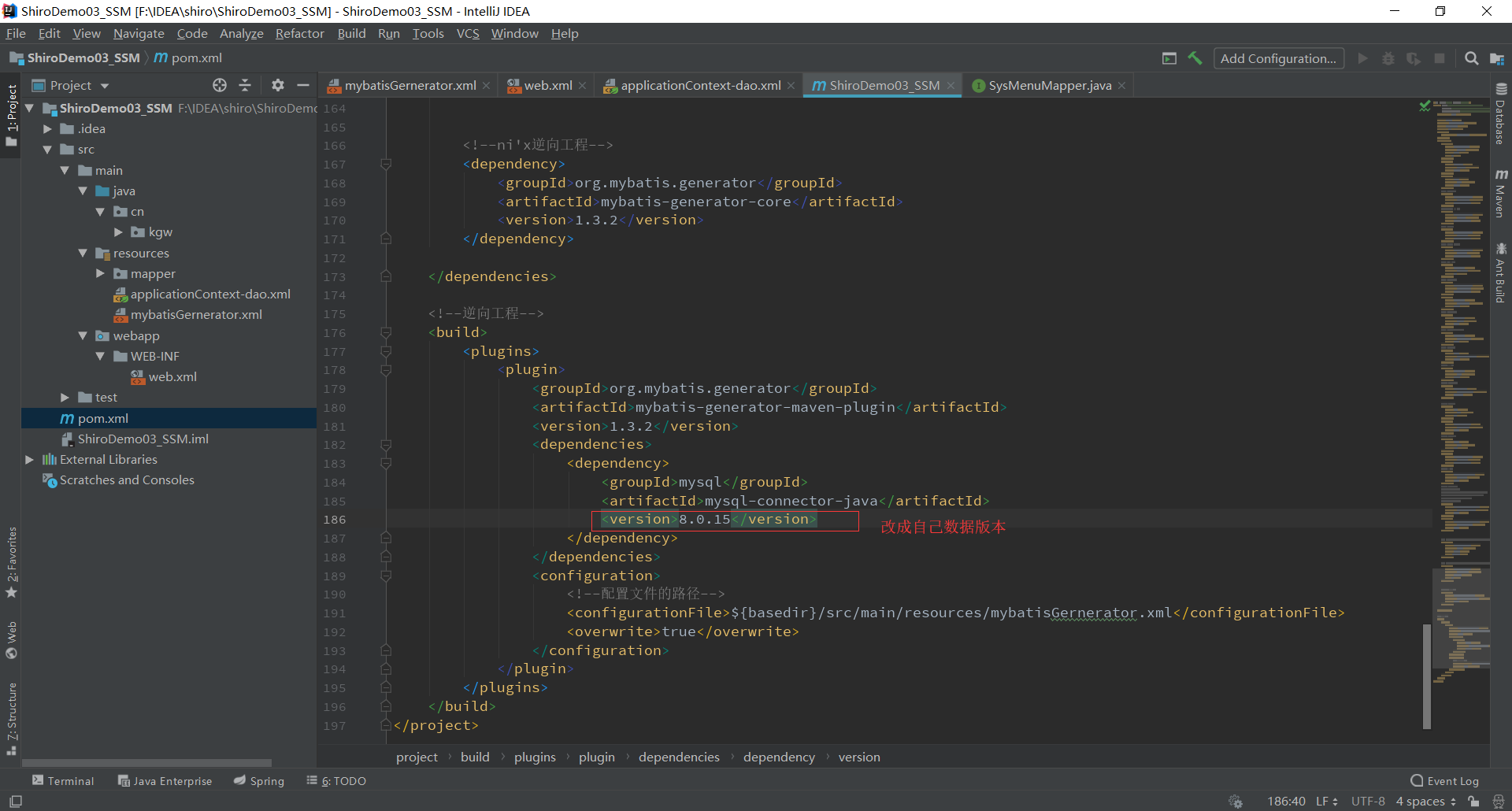1512x811 pixels.
Task: Expand the test folder
Action: 65,398
